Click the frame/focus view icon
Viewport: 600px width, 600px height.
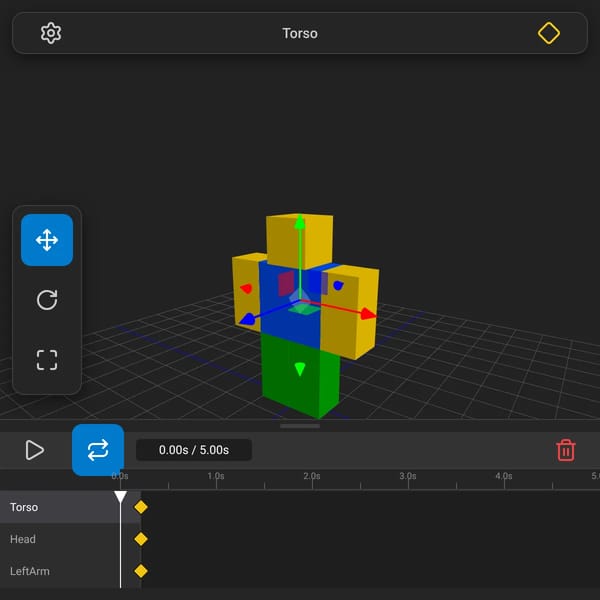(47, 360)
